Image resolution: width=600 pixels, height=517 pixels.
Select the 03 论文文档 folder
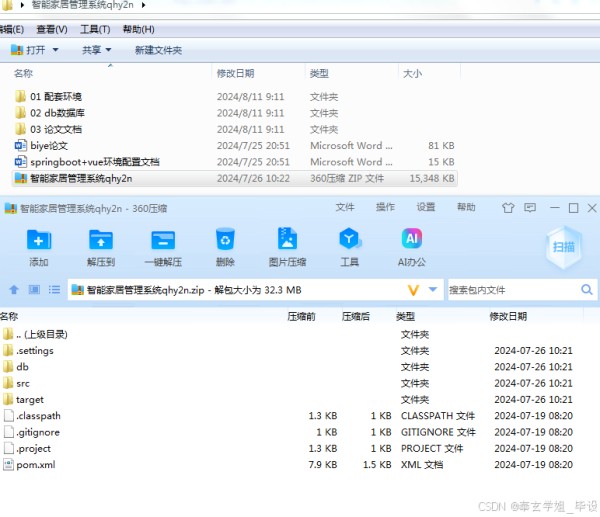coord(48,129)
